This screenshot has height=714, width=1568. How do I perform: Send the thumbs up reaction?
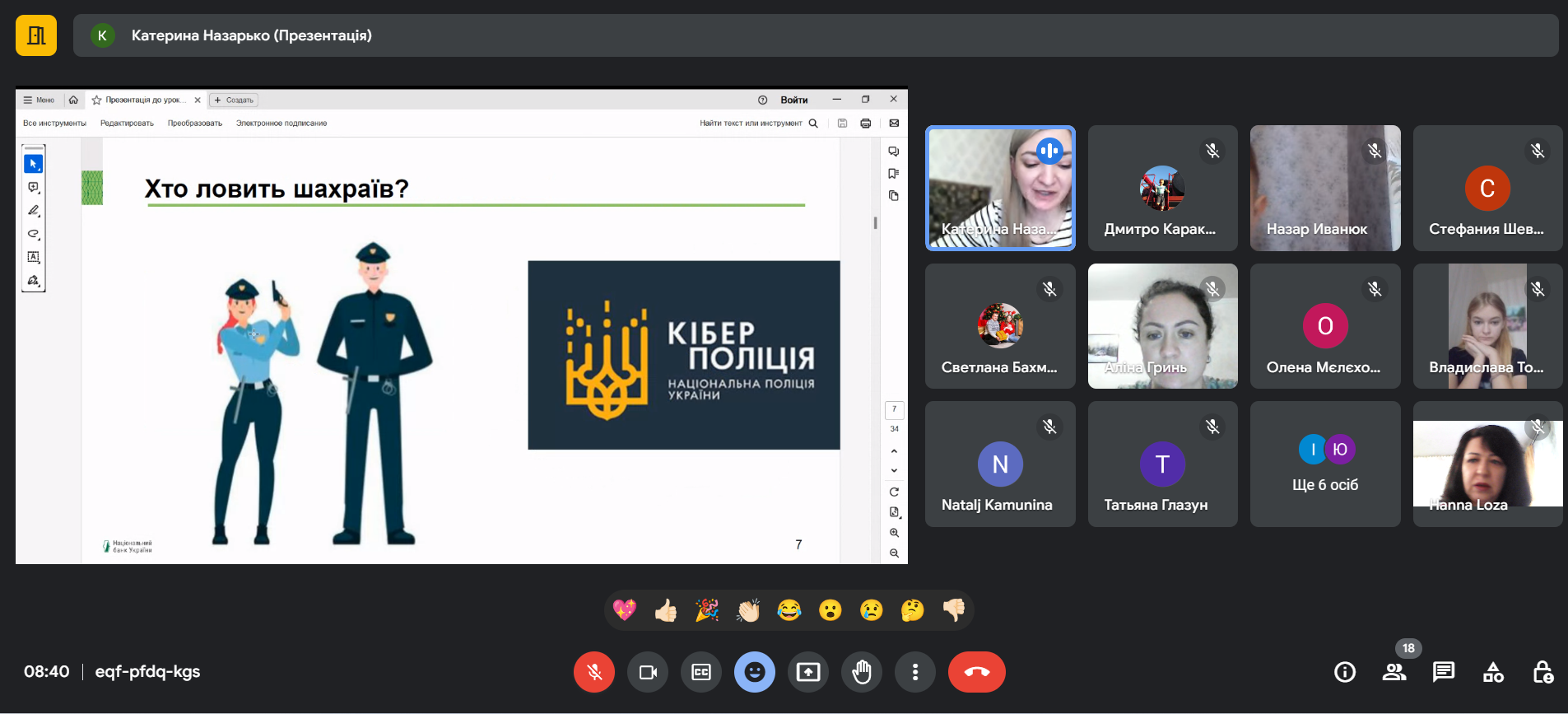coord(666,610)
